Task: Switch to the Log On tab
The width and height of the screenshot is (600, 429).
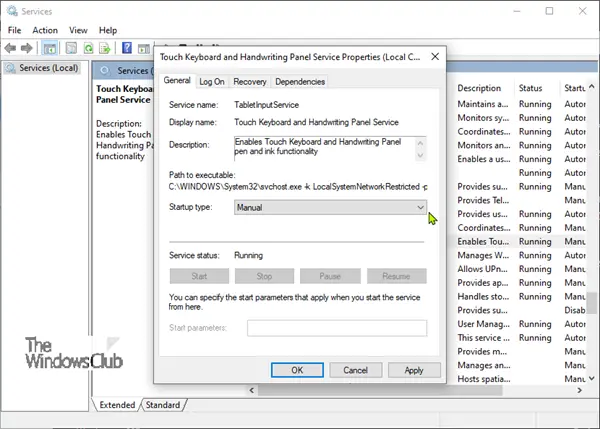Action: 212,82
